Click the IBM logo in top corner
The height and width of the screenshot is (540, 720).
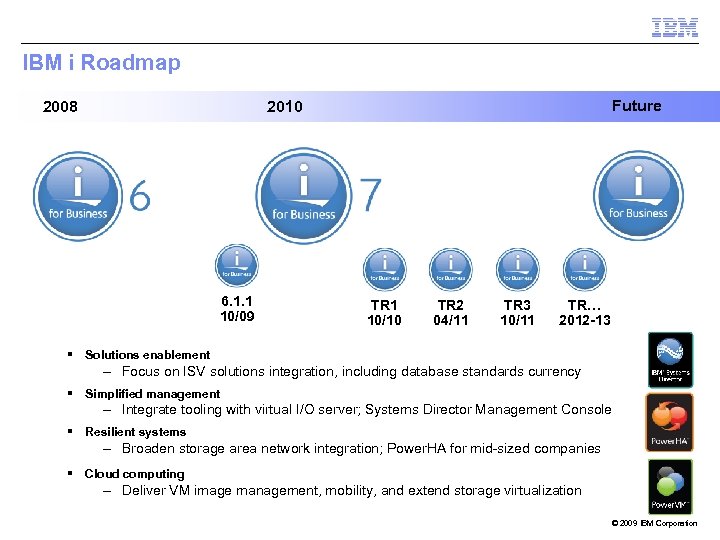[x=675, y=28]
